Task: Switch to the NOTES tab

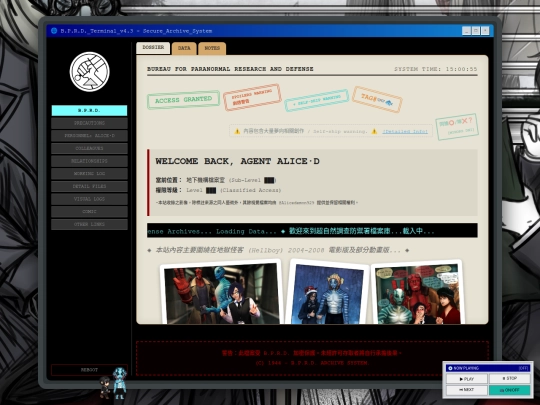Action: click(212, 48)
